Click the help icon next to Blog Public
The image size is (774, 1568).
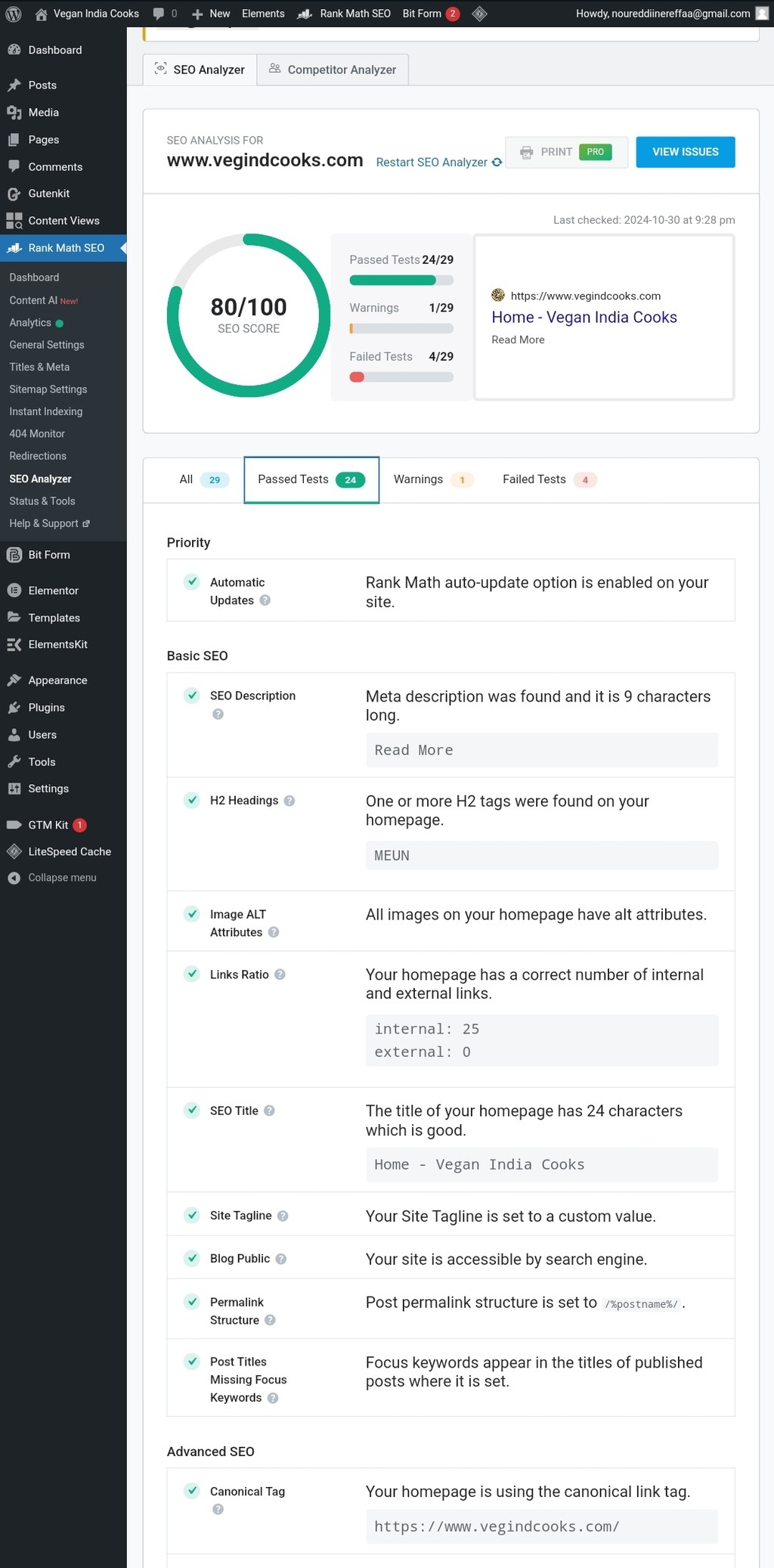(x=280, y=1259)
